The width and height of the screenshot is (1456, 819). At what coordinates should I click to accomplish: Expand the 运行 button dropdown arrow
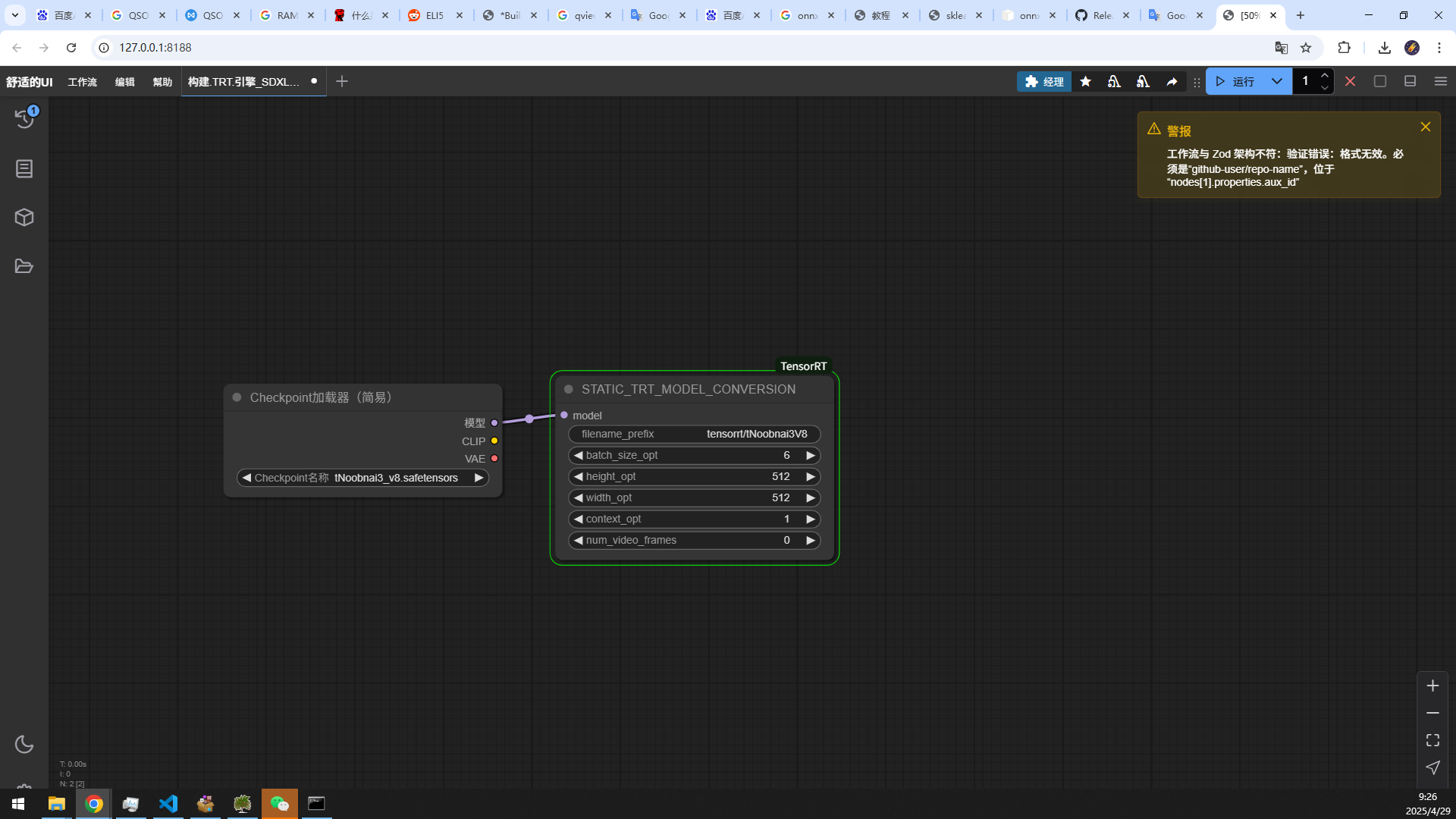(x=1277, y=81)
